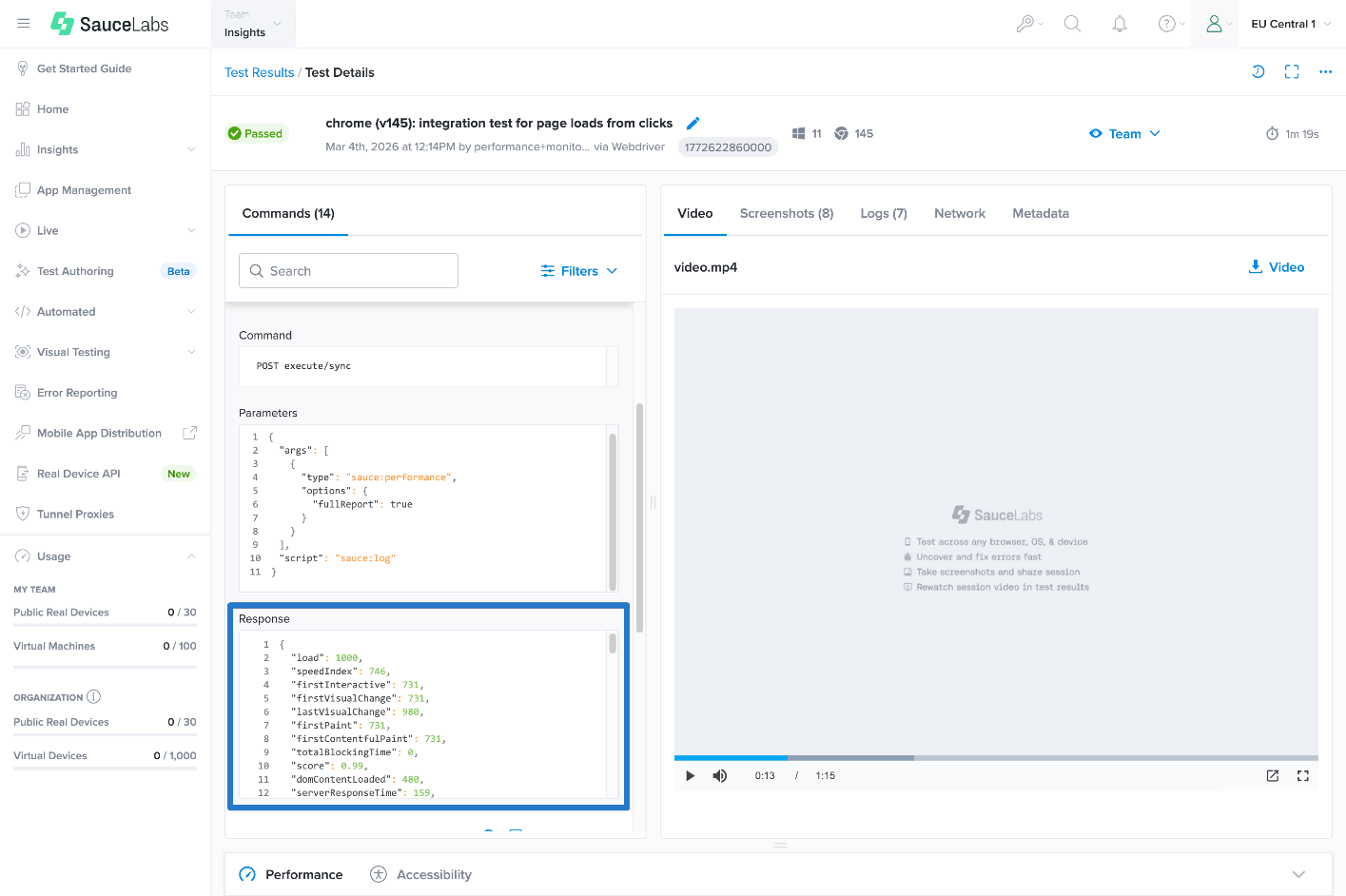Expand the Visual Testing sidebar section
The height and width of the screenshot is (896, 1346).
coord(105,352)
